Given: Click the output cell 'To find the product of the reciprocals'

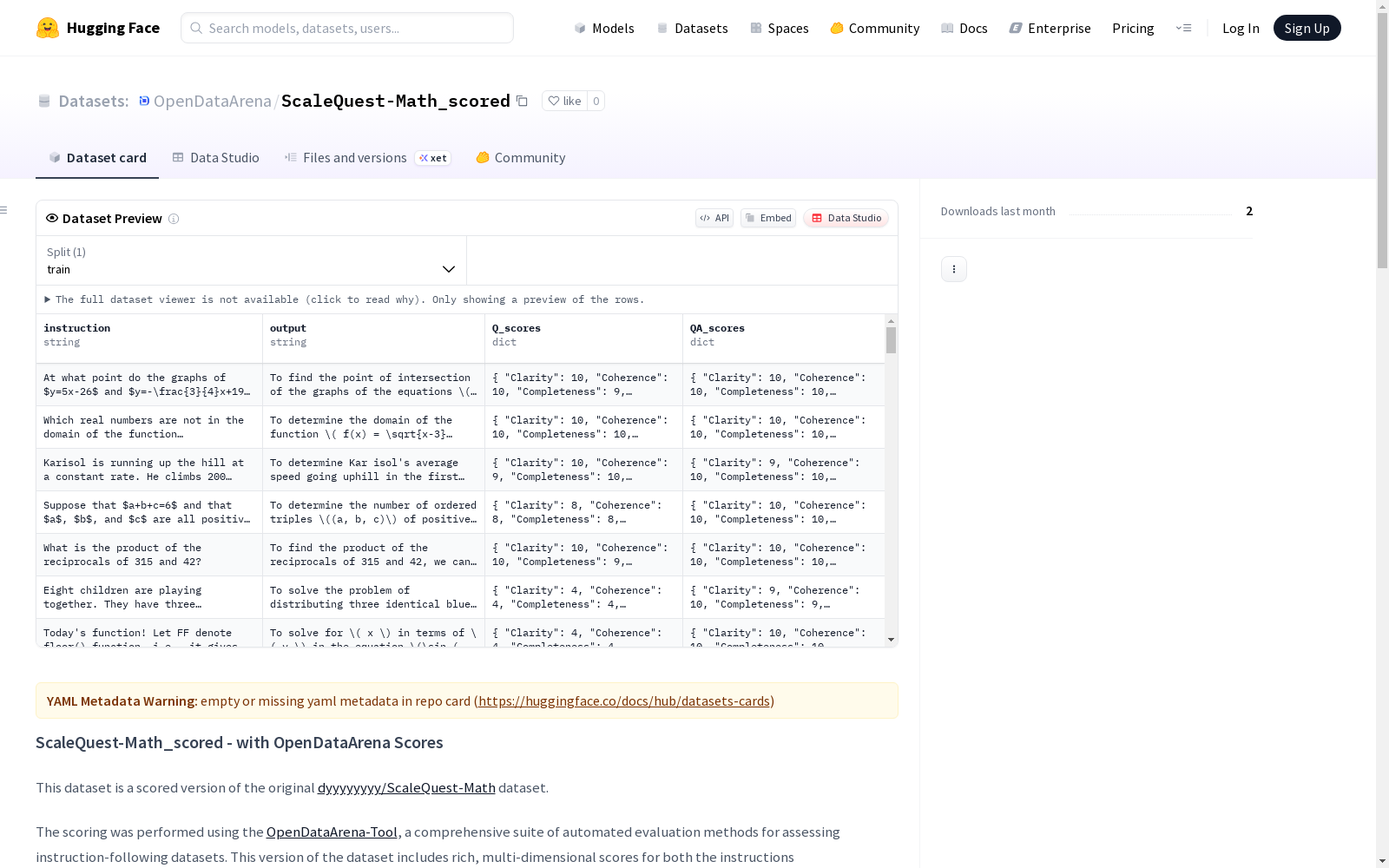Looking at the screenshot, I should coord(374,555).
